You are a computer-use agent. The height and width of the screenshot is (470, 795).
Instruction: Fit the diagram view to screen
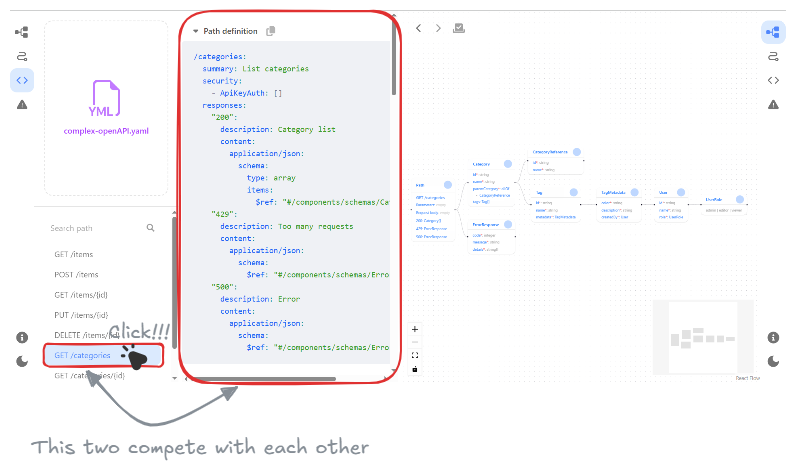click(415, 355)
